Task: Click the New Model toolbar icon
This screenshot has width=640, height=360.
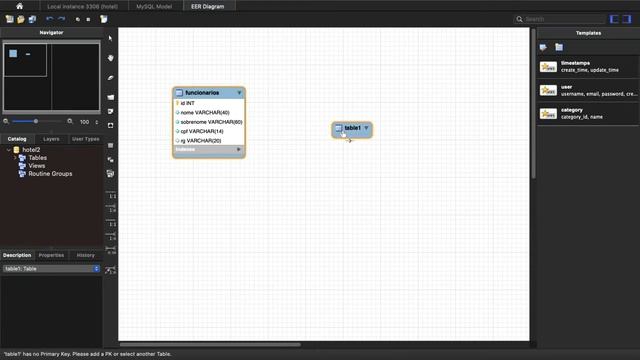Action: [9, 19]
